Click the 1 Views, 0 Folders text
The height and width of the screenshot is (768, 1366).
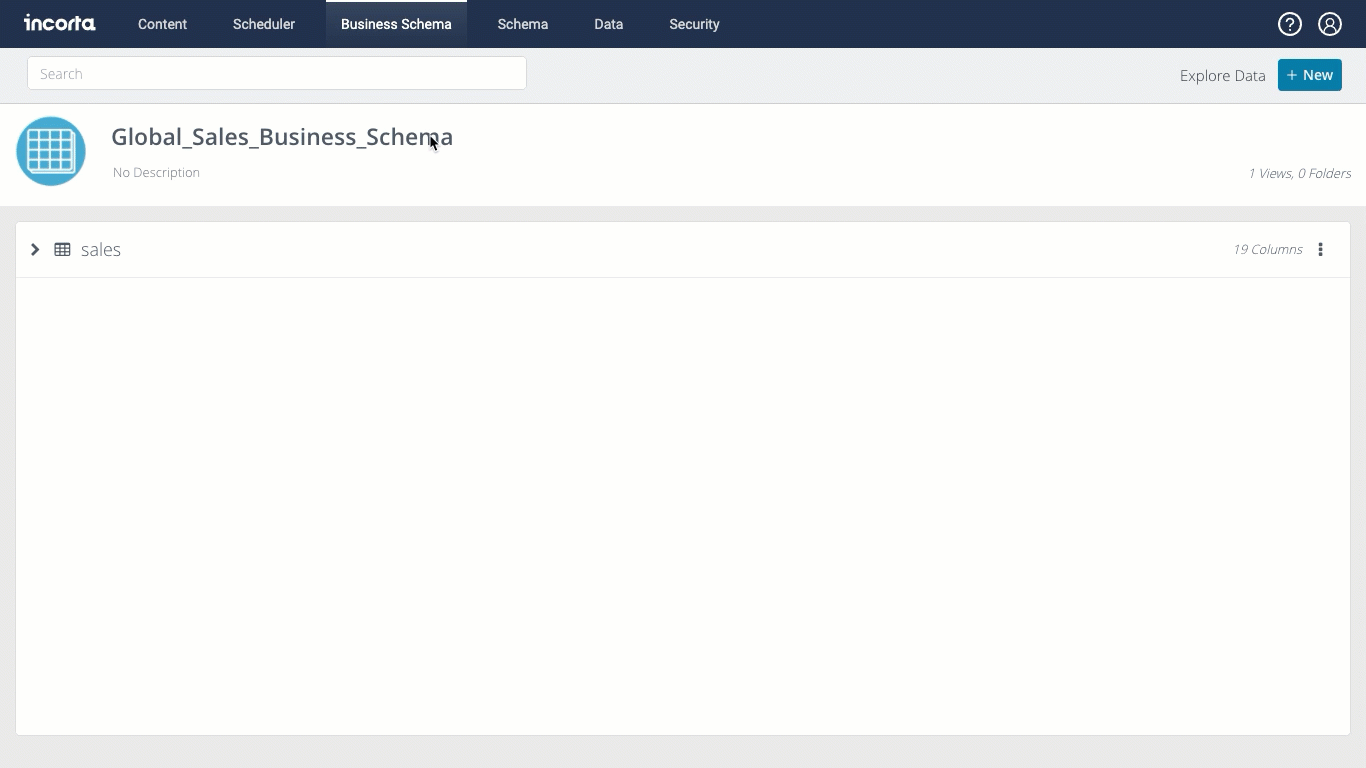(x=1299, y=174)
